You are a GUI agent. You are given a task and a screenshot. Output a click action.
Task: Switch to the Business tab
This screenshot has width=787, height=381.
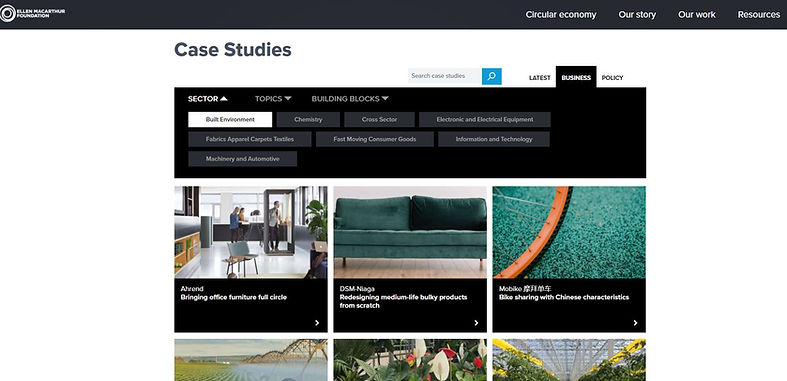576,77
